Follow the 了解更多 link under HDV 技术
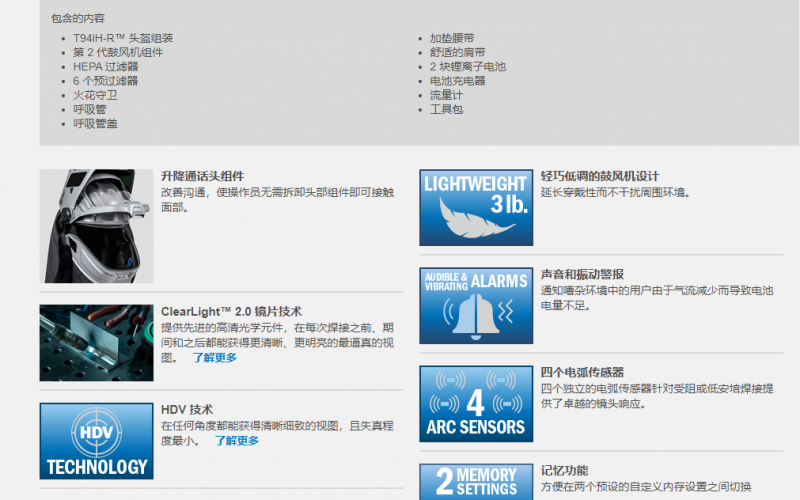 tap(236, 441)
